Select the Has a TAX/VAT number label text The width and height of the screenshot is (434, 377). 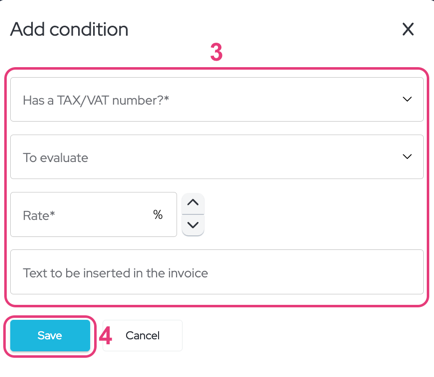96,100
